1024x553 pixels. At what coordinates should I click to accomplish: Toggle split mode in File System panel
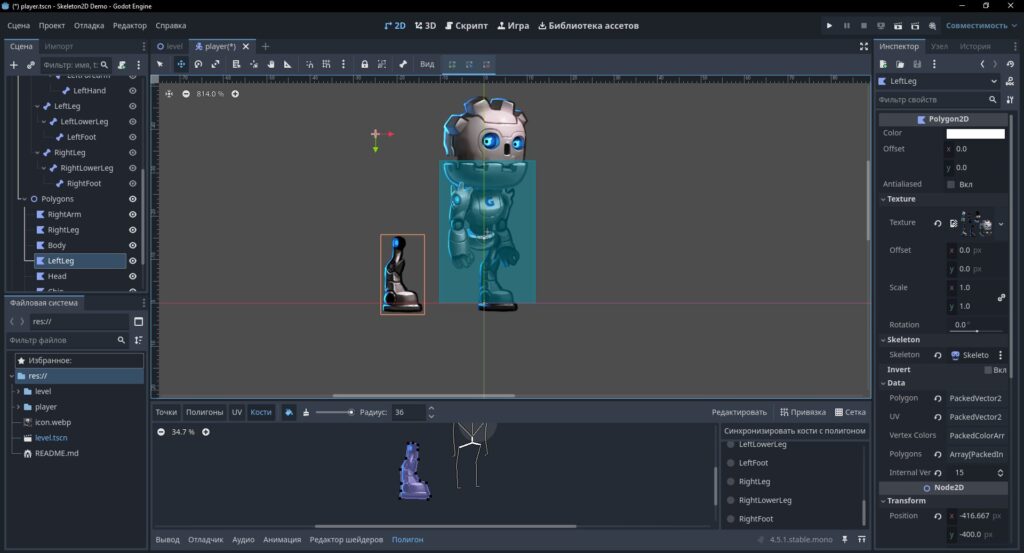pos(138,321)
